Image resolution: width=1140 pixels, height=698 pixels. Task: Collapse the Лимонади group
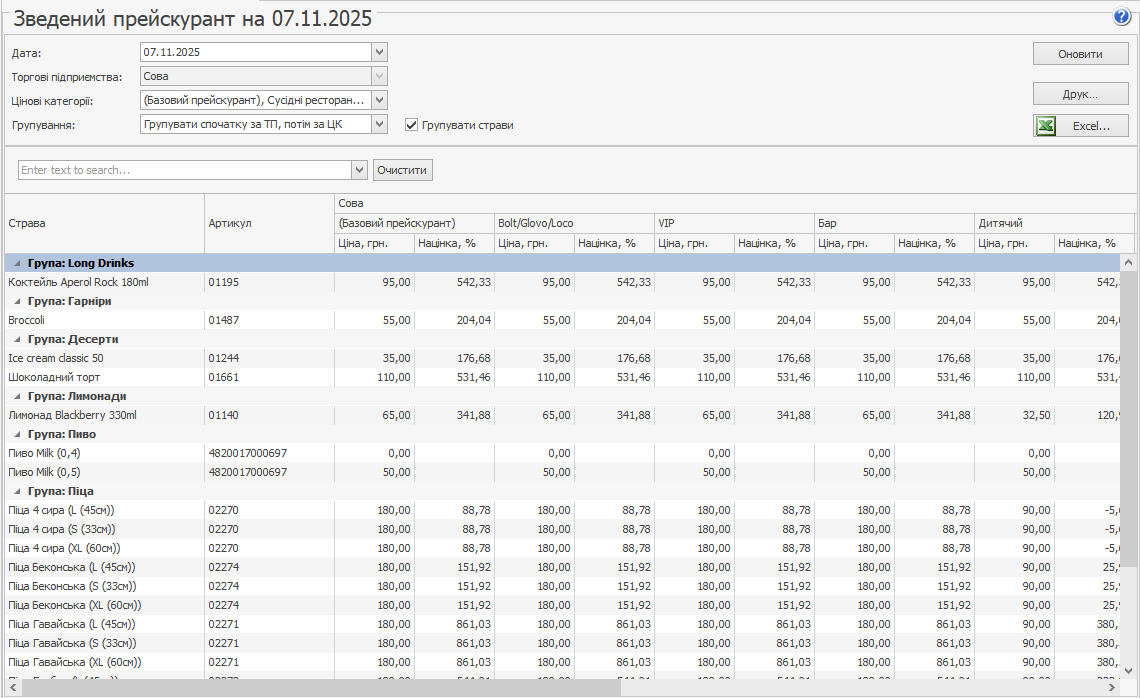[x=18, y=396]
